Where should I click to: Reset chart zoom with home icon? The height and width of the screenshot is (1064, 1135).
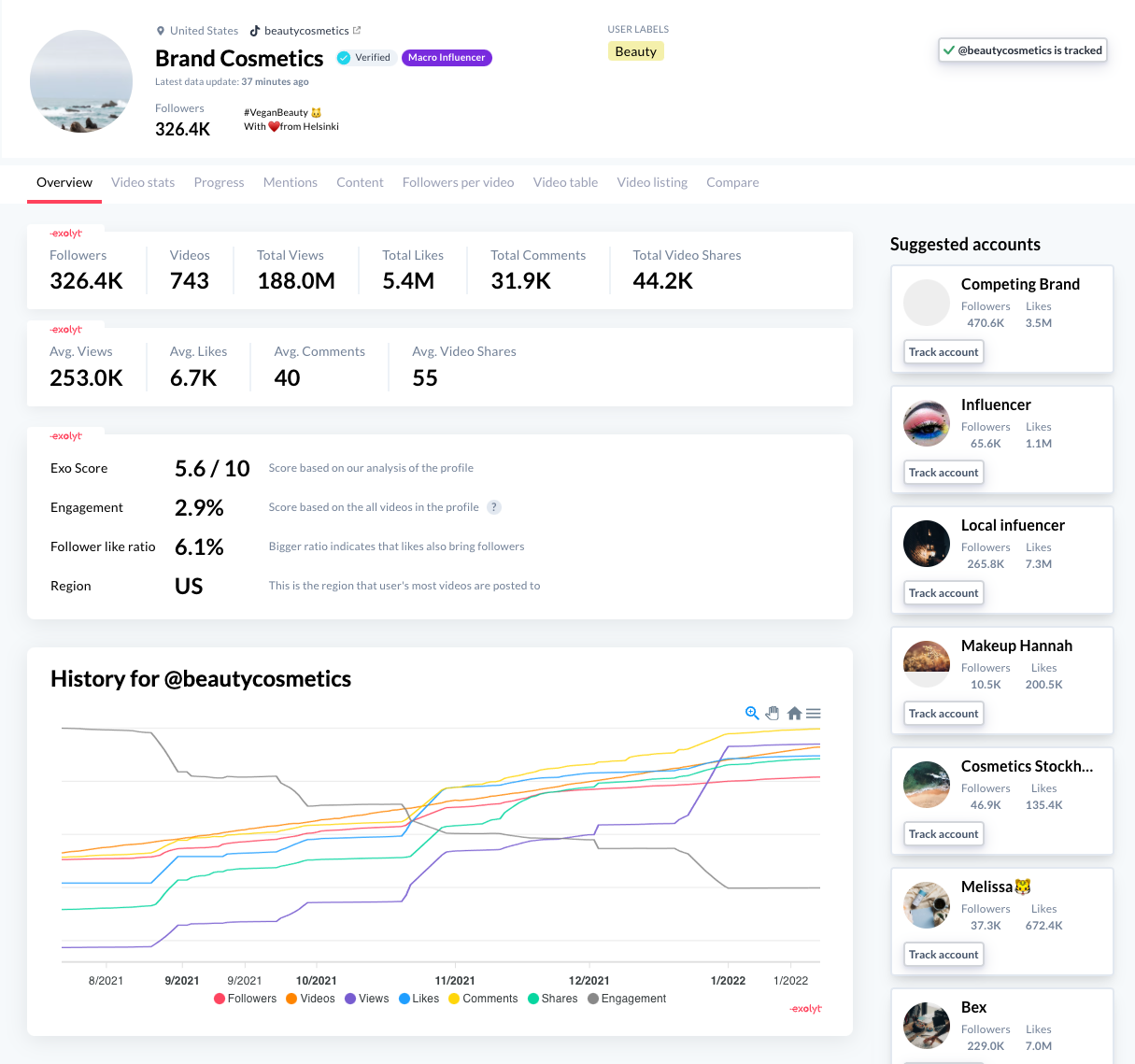click(x=794, y=713)
